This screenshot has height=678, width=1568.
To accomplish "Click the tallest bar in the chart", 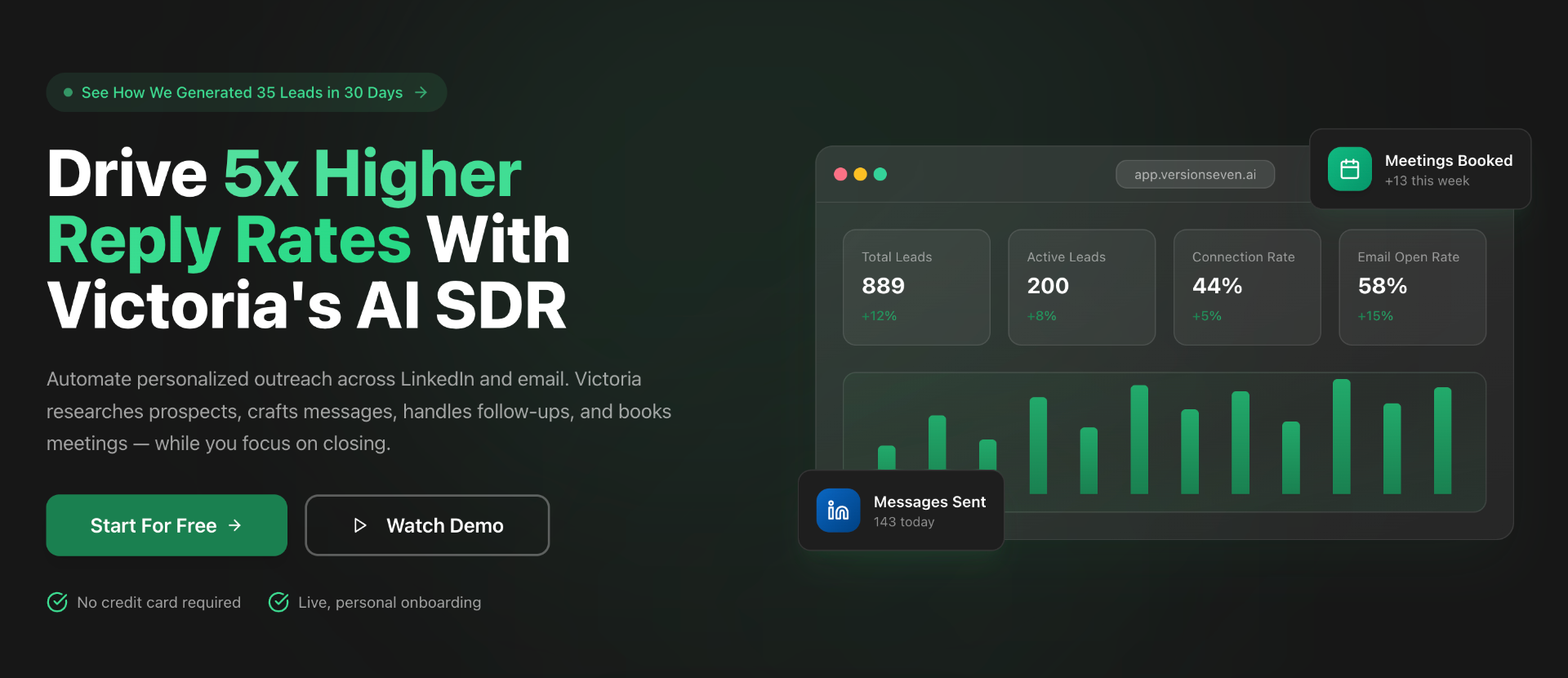I will coord(1341,437).
